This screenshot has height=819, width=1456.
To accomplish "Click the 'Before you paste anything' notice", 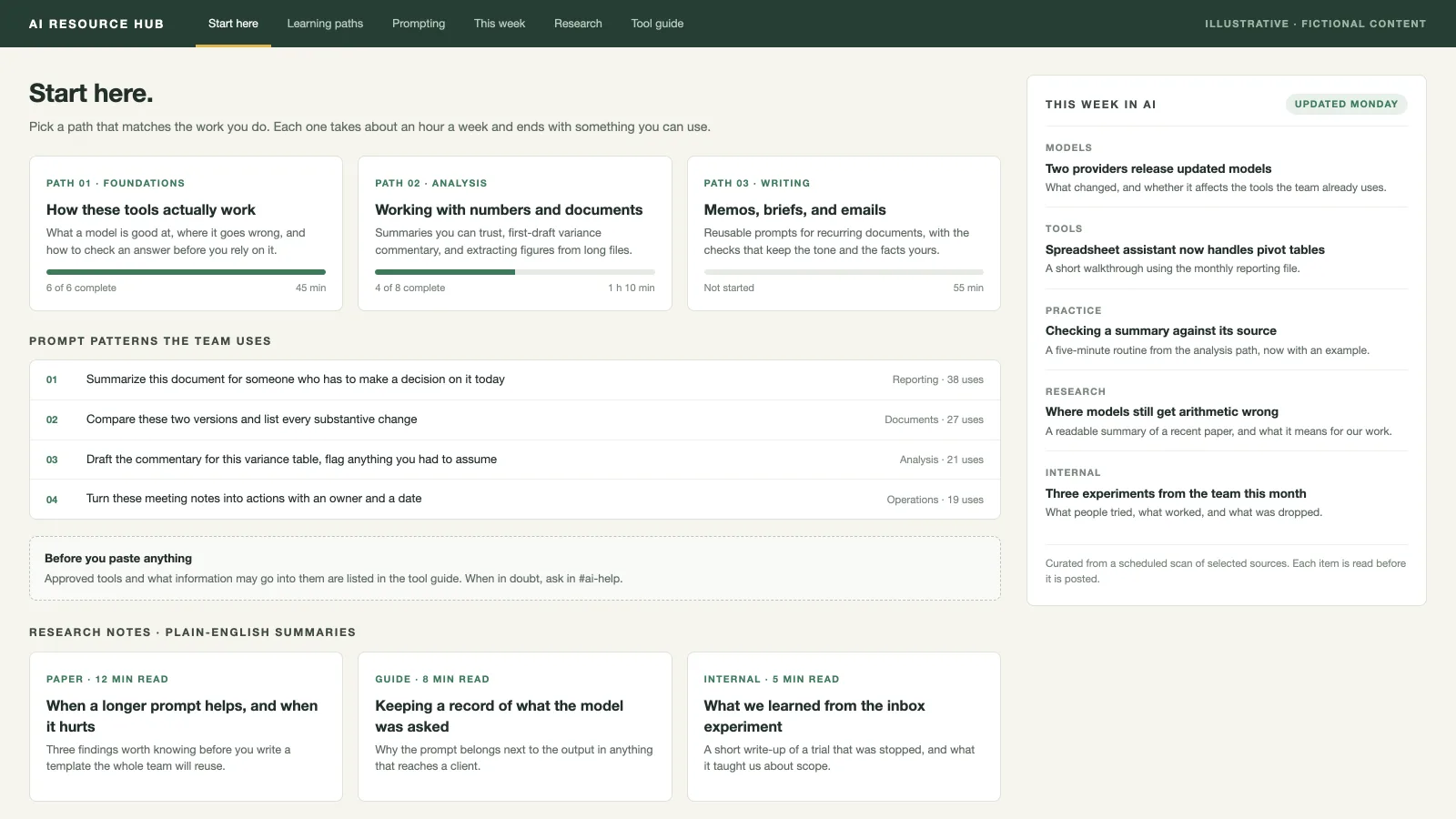I will (515, 568).
